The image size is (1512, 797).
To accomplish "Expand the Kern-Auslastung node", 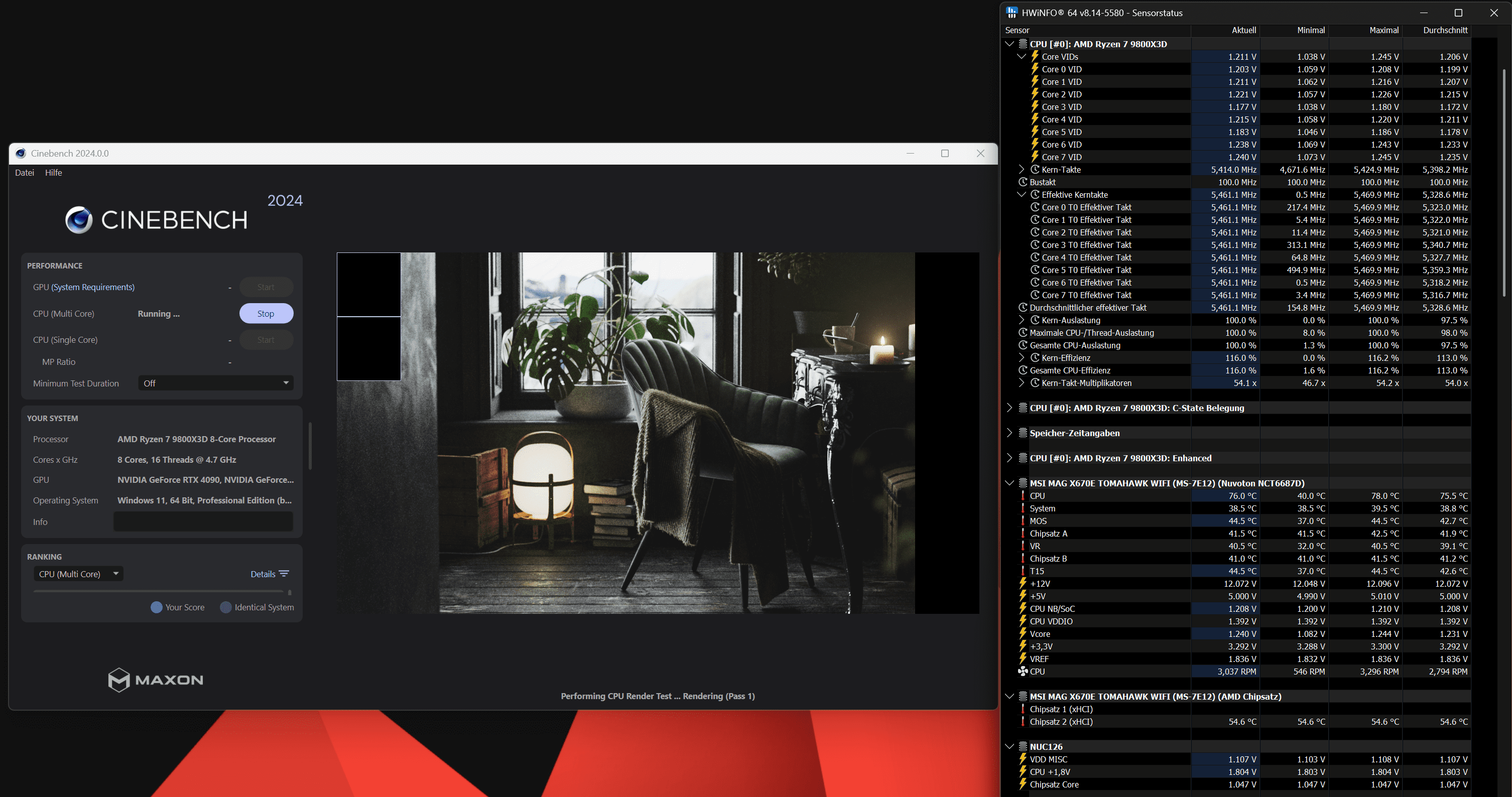I will point(1022,320).
